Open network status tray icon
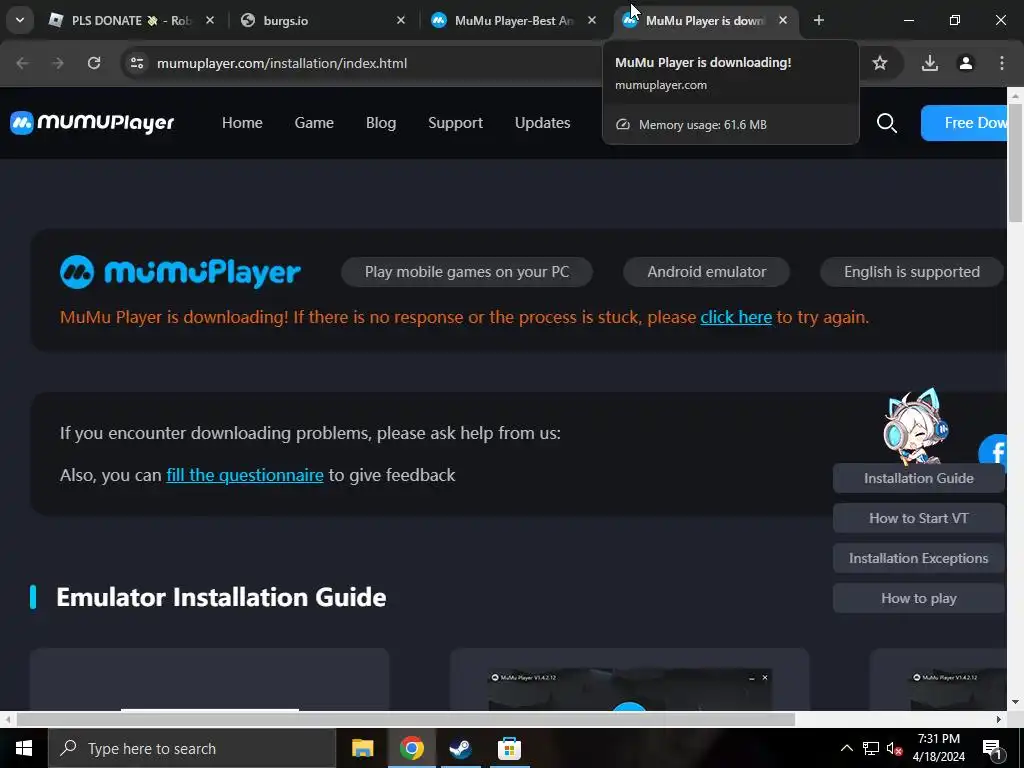Screen dimensions: 1024x768 point(871,748)
